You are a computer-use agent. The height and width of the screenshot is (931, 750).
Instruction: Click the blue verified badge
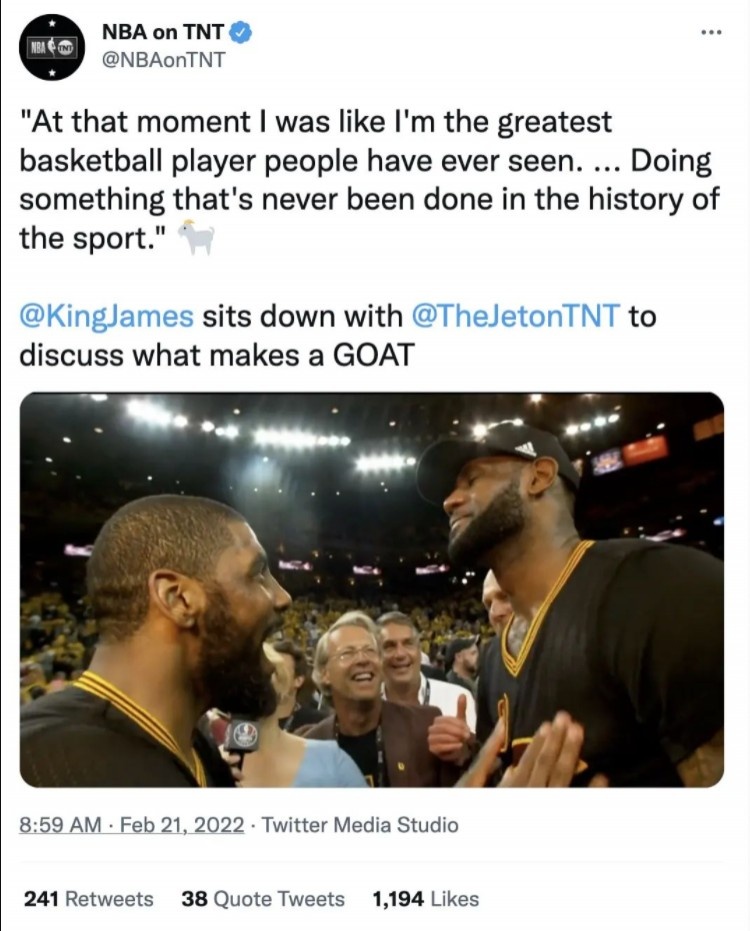[240, 32]
